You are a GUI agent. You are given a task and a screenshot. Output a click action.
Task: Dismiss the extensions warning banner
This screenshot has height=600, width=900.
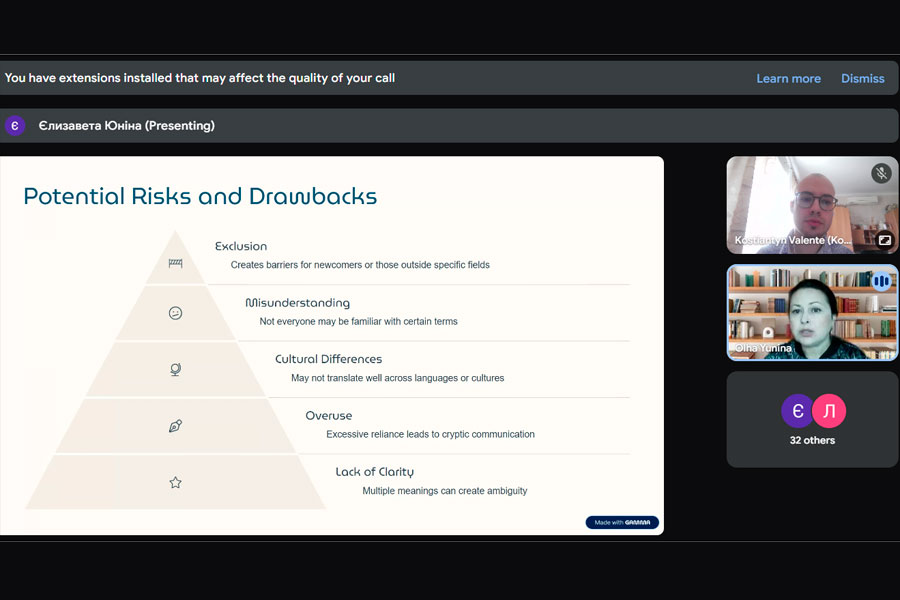click(x=862, y=79)
